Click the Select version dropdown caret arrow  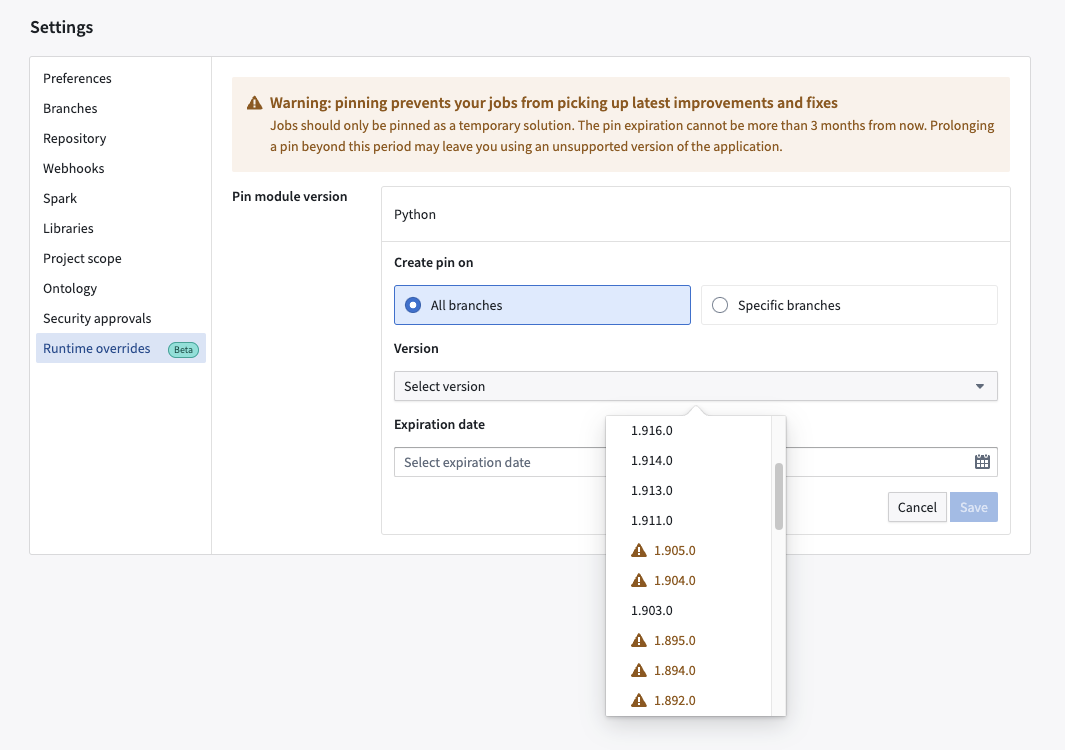(x=979, y=386)
